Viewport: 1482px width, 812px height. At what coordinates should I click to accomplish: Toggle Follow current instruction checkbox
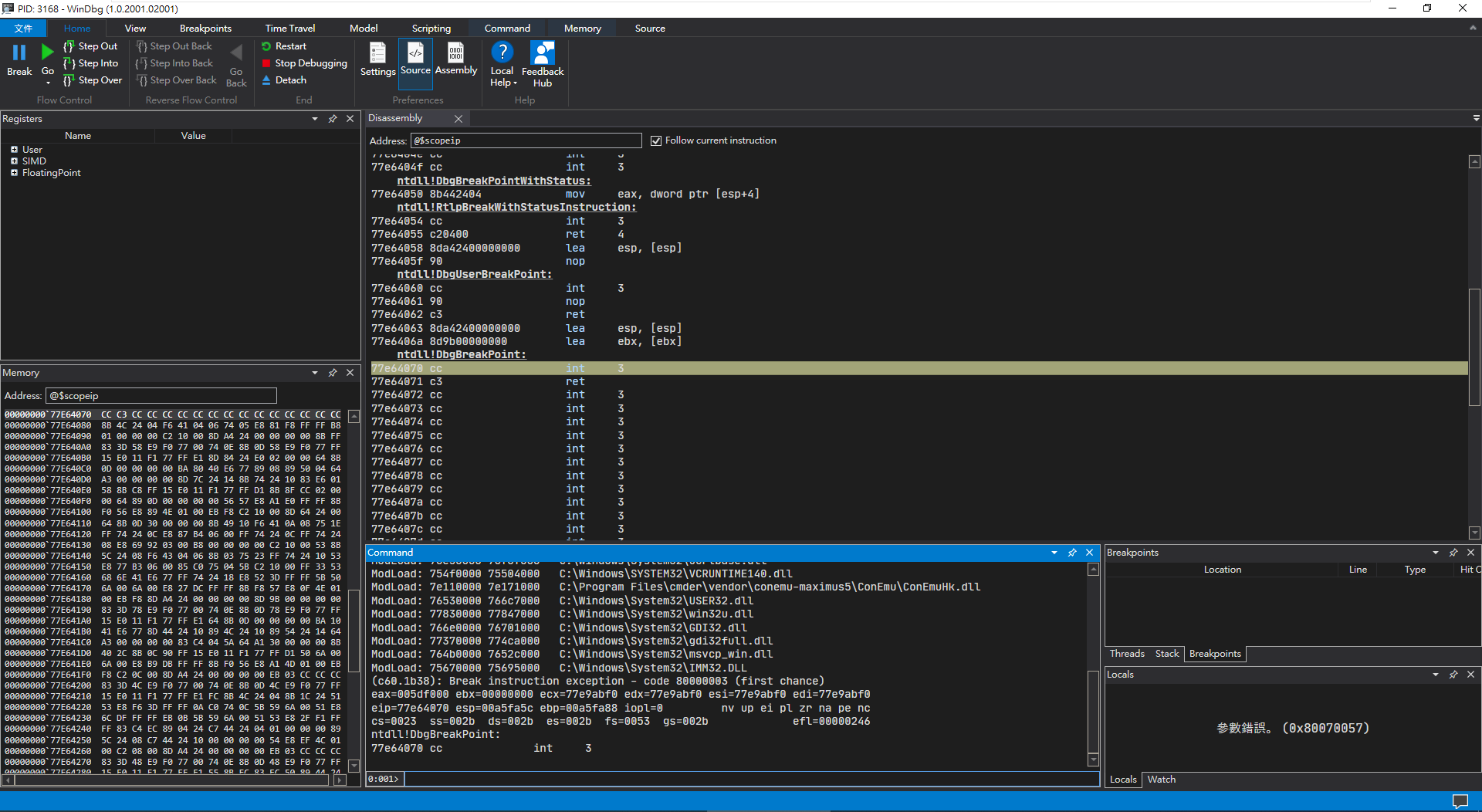pos(656,140)
